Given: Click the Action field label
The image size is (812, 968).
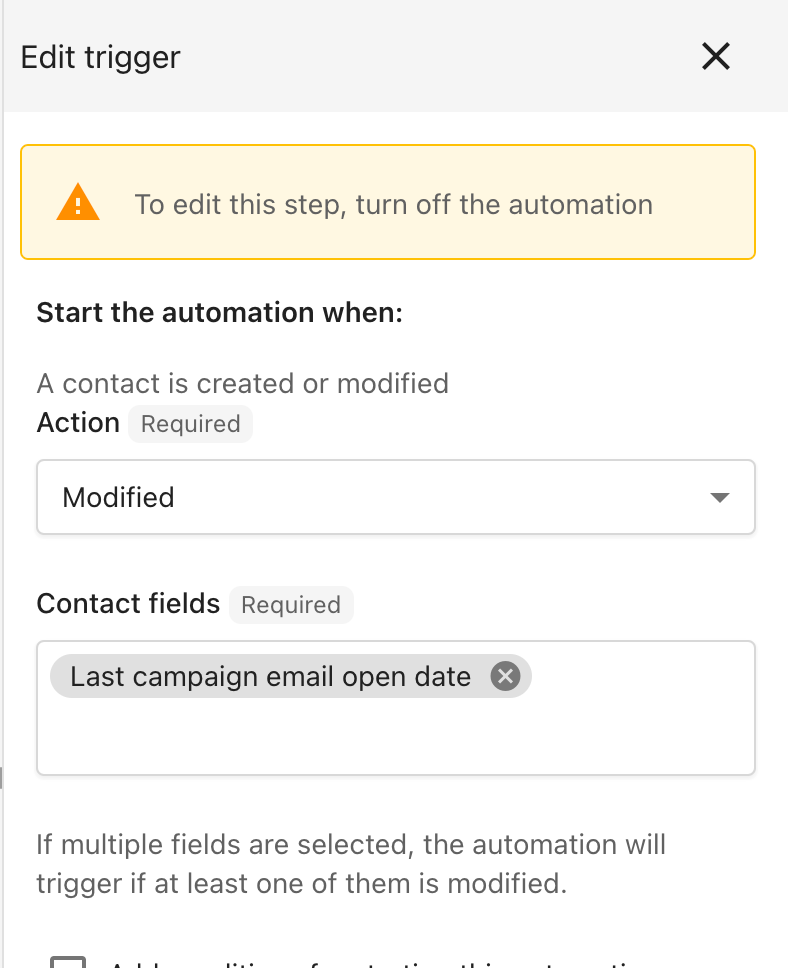Looking at the screenshot, I should pyautogui.click(x=78, y=423).
